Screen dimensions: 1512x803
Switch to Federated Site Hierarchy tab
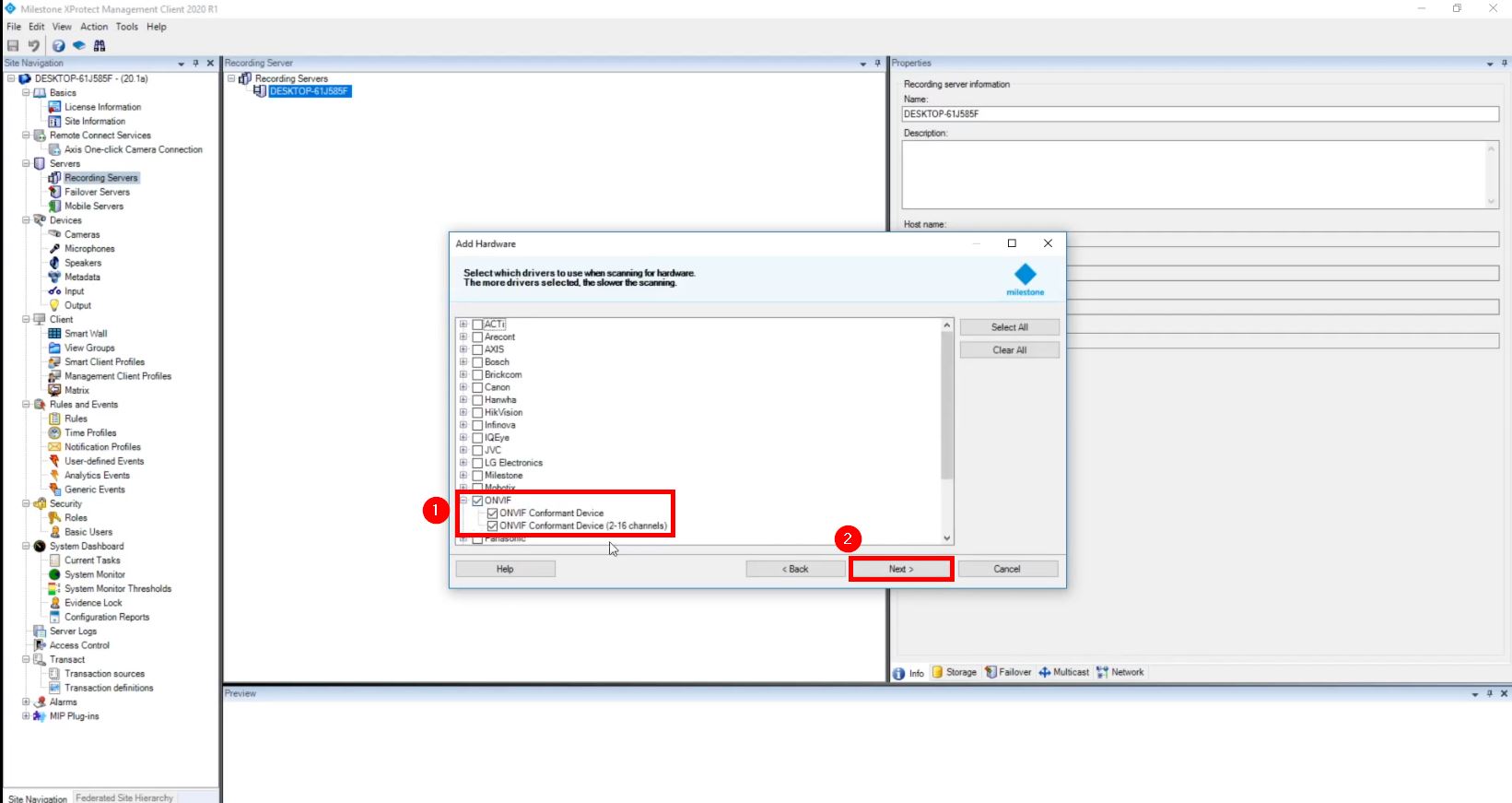pyautogui.click(x=124, y=797)
